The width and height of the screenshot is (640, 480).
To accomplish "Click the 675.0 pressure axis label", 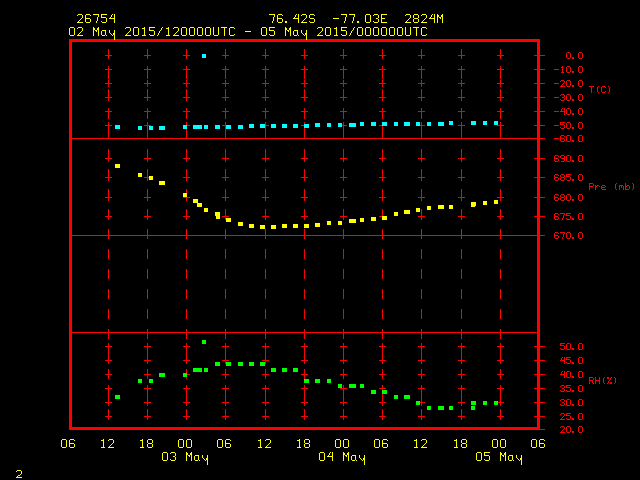I will 568,217.
